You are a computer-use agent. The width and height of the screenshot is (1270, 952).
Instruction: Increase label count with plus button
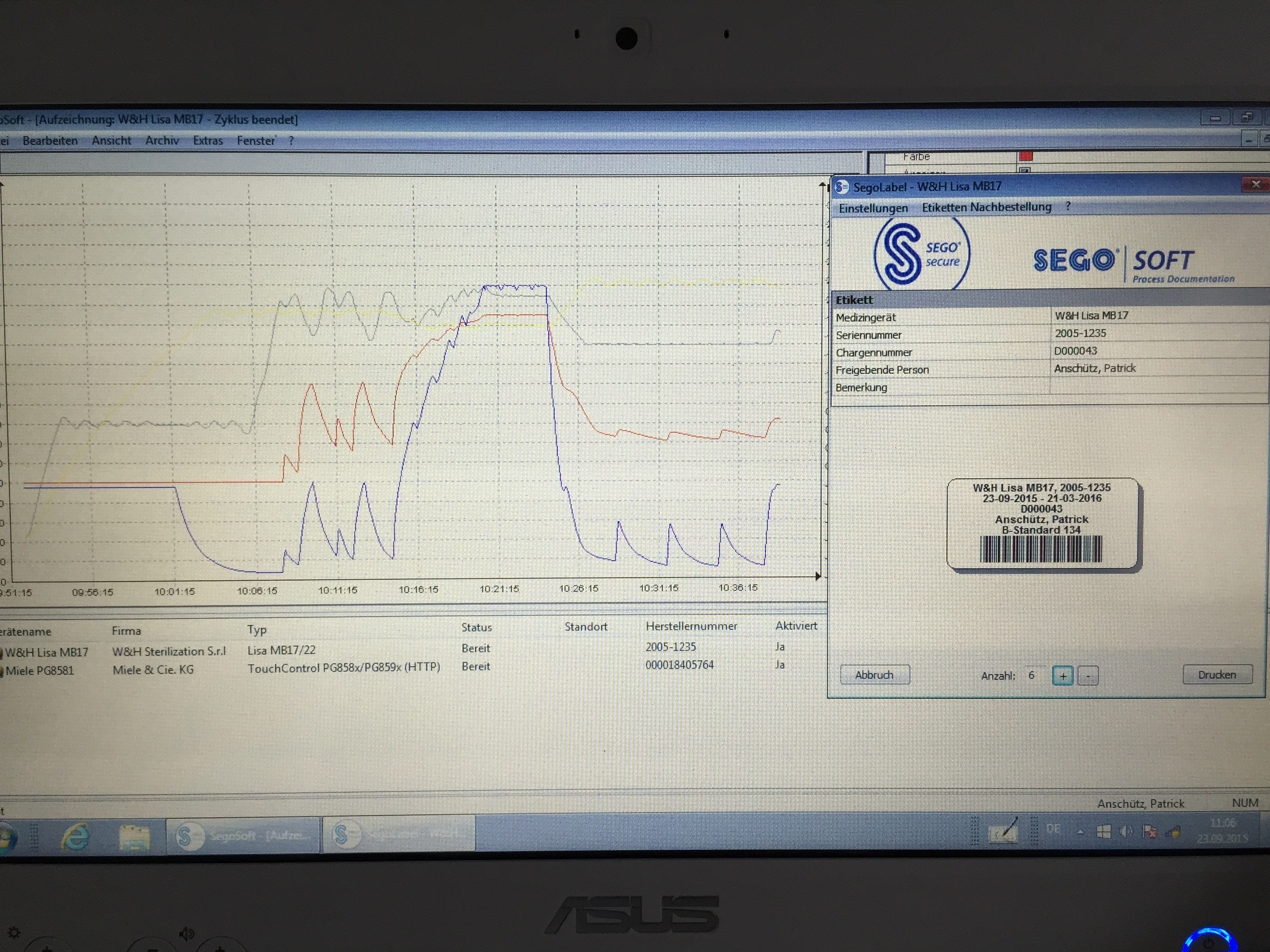pyautogui.click(x=1063, y=676)
